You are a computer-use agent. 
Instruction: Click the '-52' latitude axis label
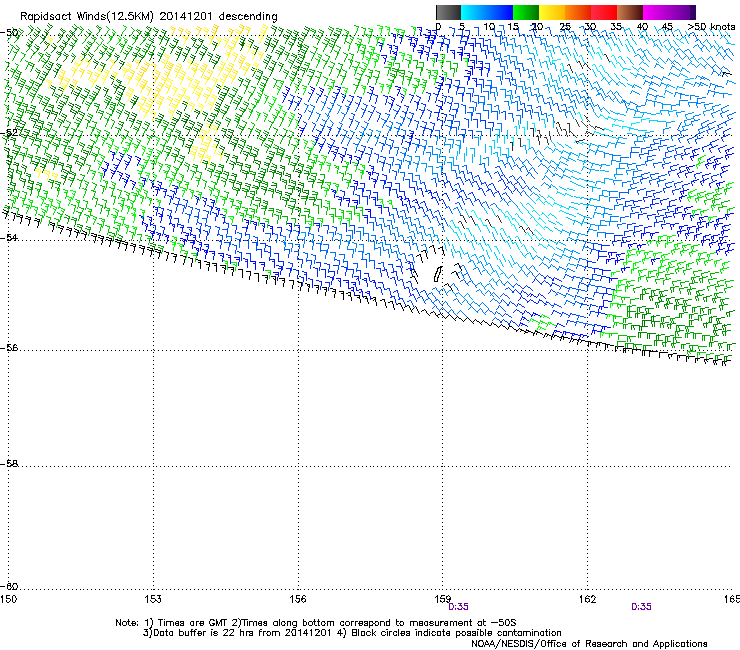click(x=9, y=133)
